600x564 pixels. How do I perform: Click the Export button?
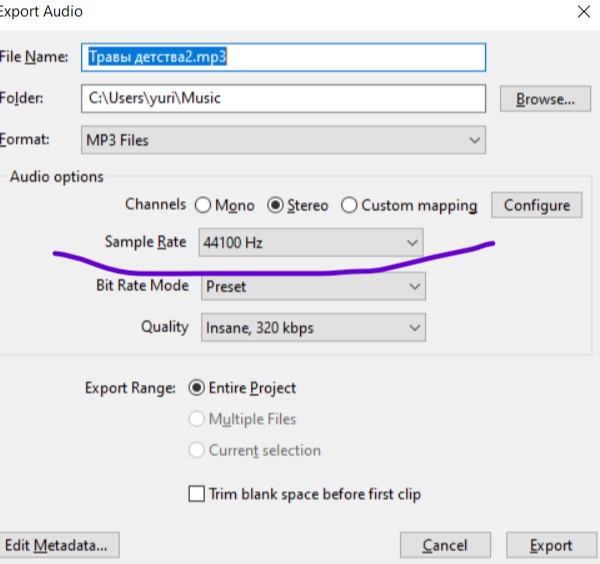point(551,546)
